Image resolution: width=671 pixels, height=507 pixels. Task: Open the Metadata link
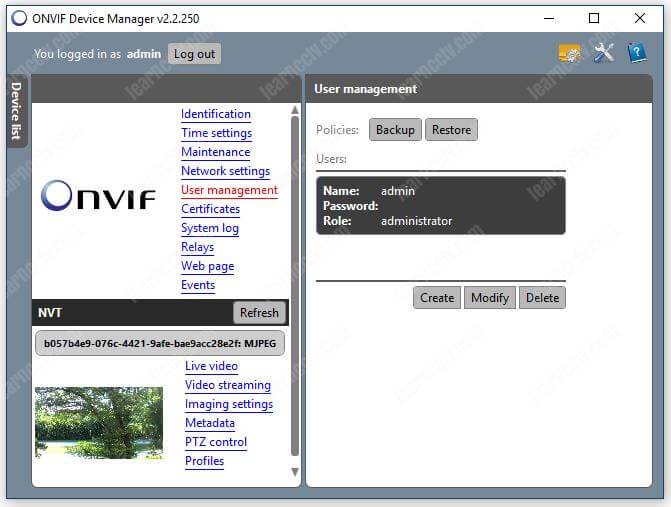coord(210,423)
